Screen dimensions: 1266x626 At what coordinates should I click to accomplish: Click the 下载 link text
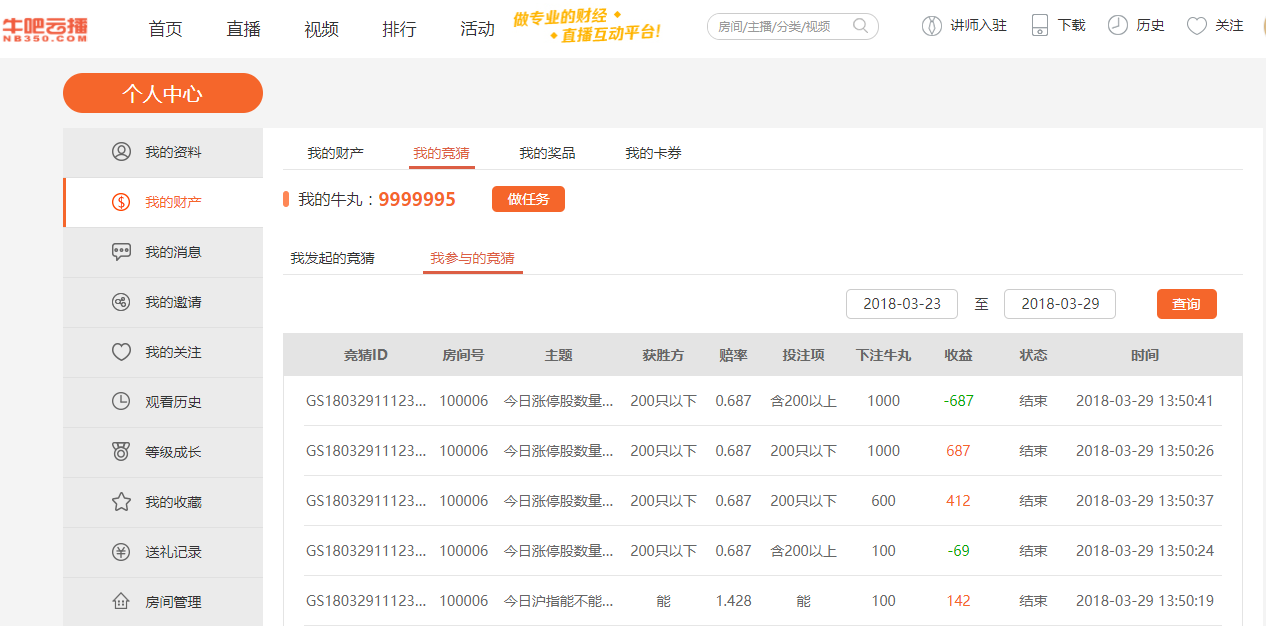click(x=1071, y=26)
